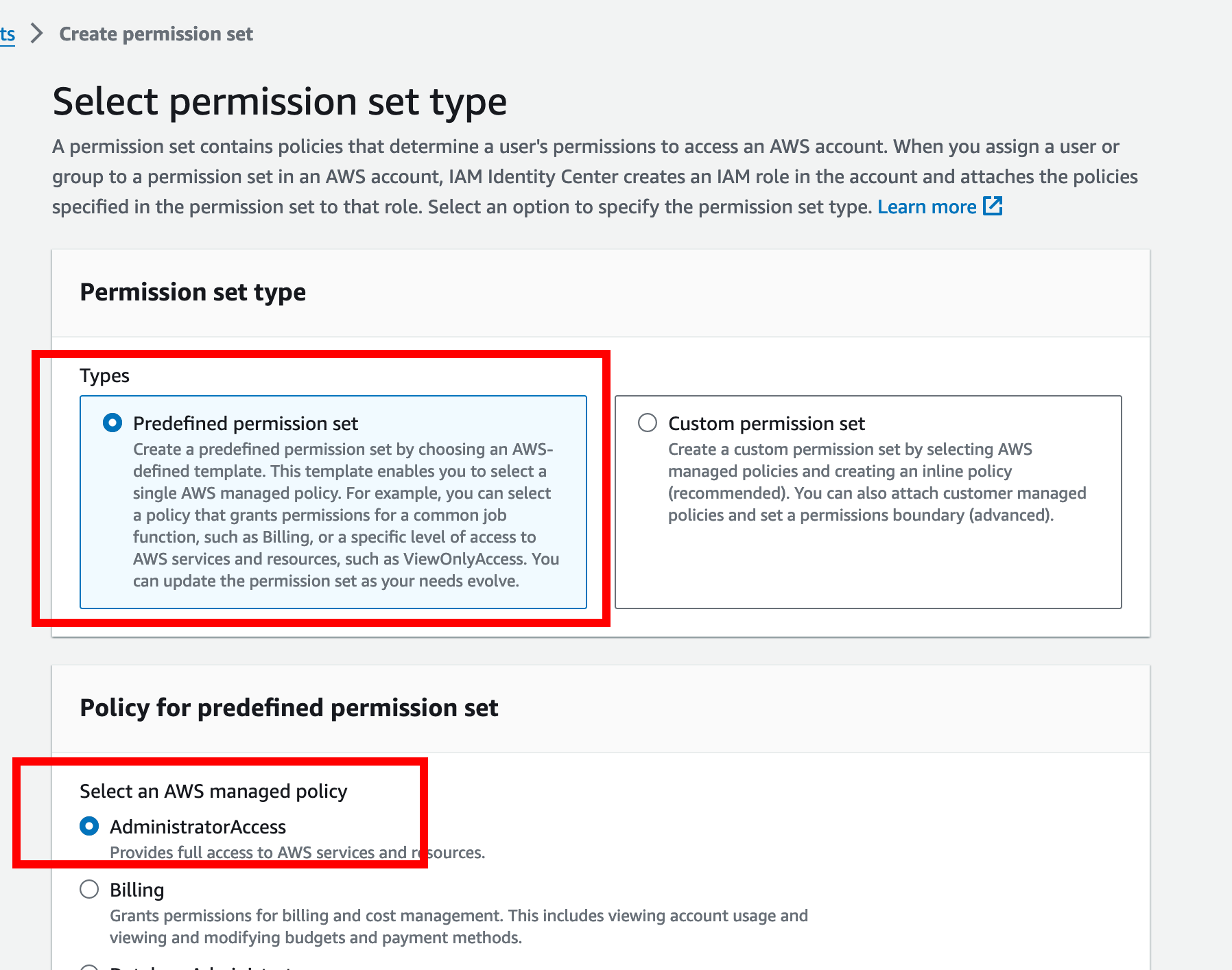Click the Permission set type section header
This screenshot has height=970, width=1232.
pos(193,292)
